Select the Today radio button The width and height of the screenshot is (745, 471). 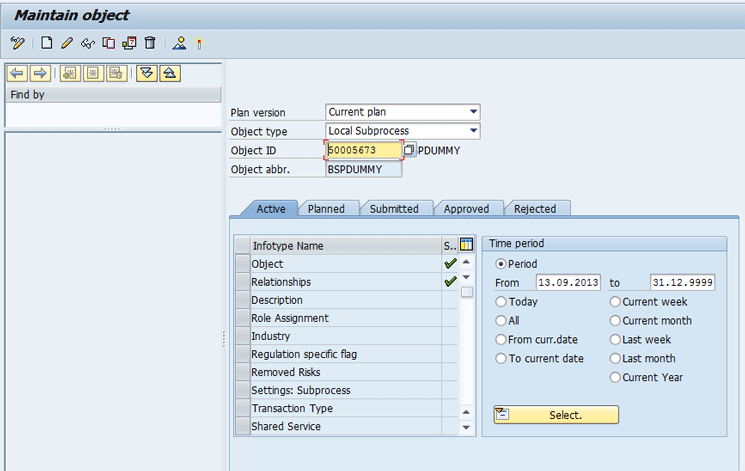(x=501, y=302)
